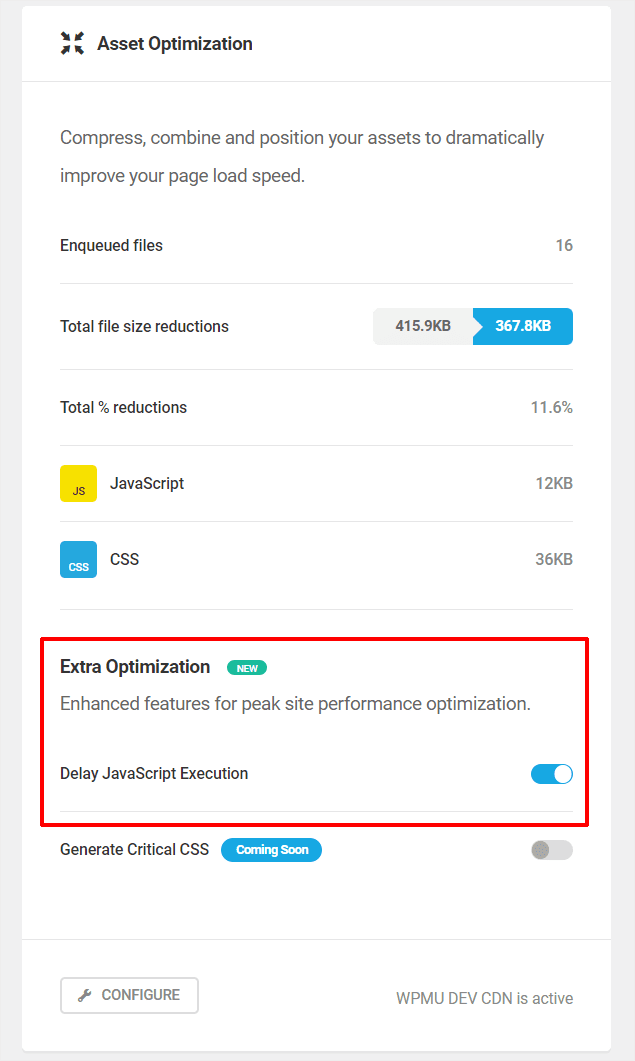Click the NEW badge next to Extra Optimization
Screen dimensions: 635x1061
point(246,667)
